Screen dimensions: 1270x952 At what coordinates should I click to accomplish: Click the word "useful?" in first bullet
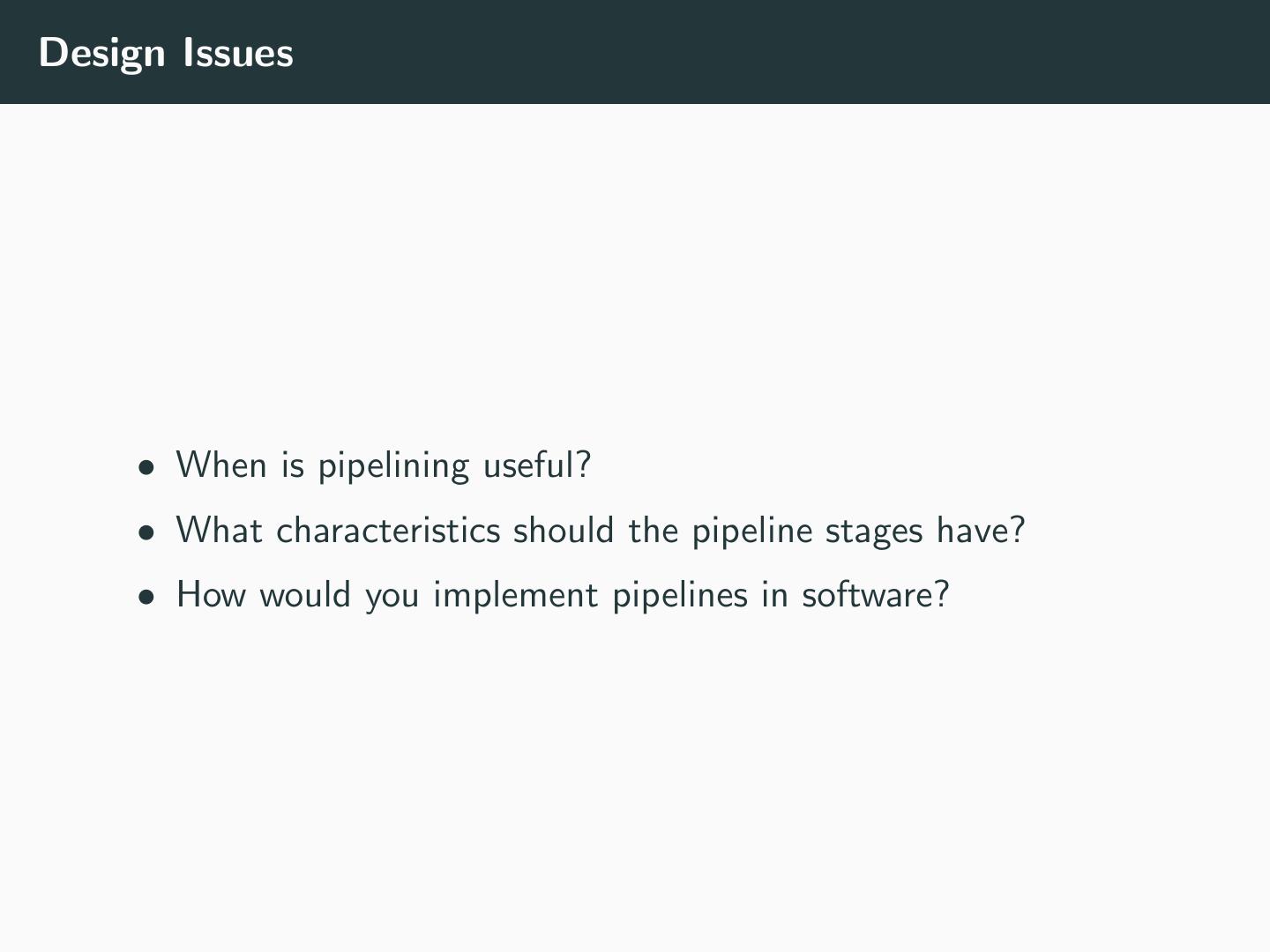(x=536, y=465)
